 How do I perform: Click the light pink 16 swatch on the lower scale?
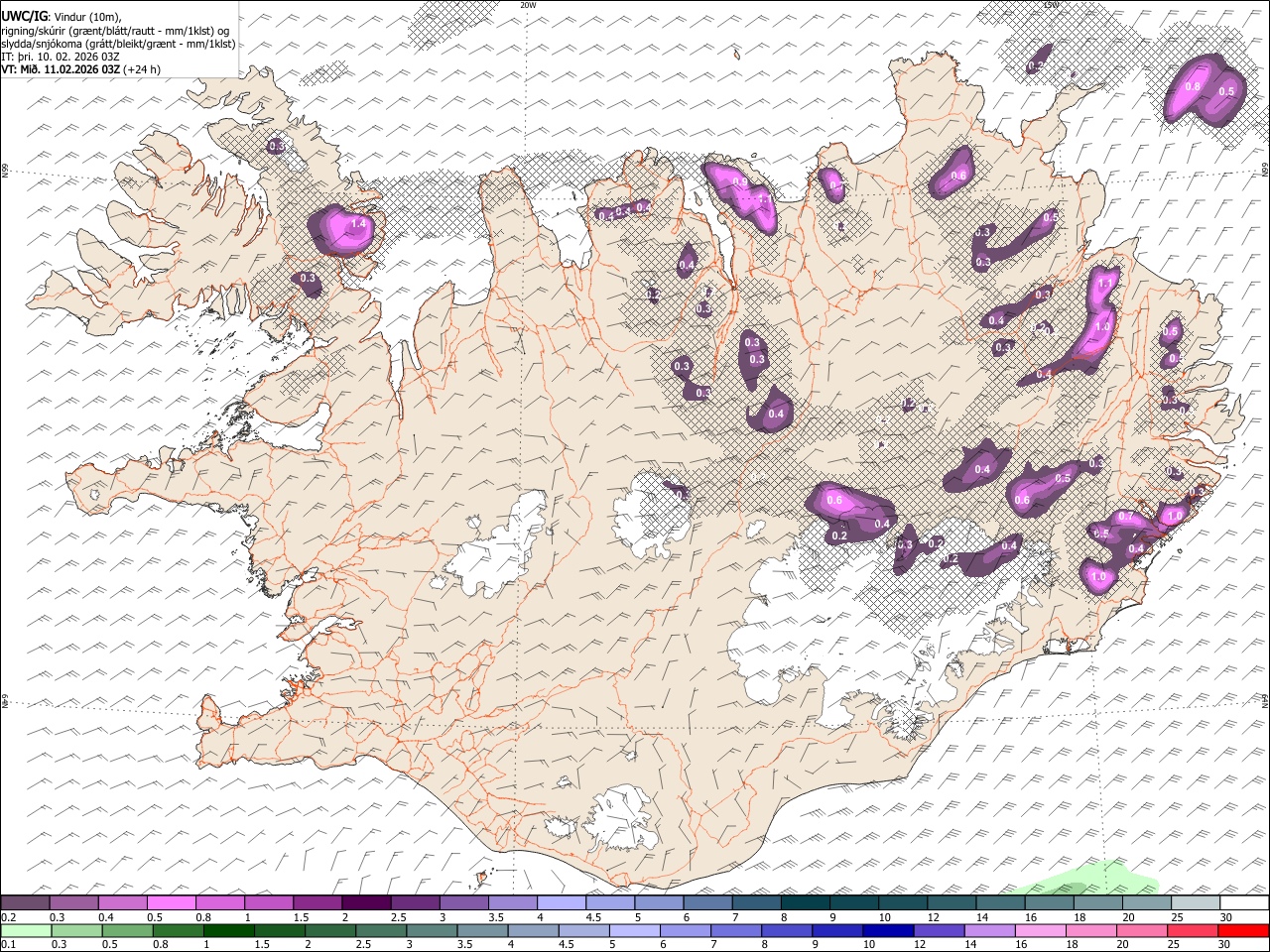coord(1041,931)
